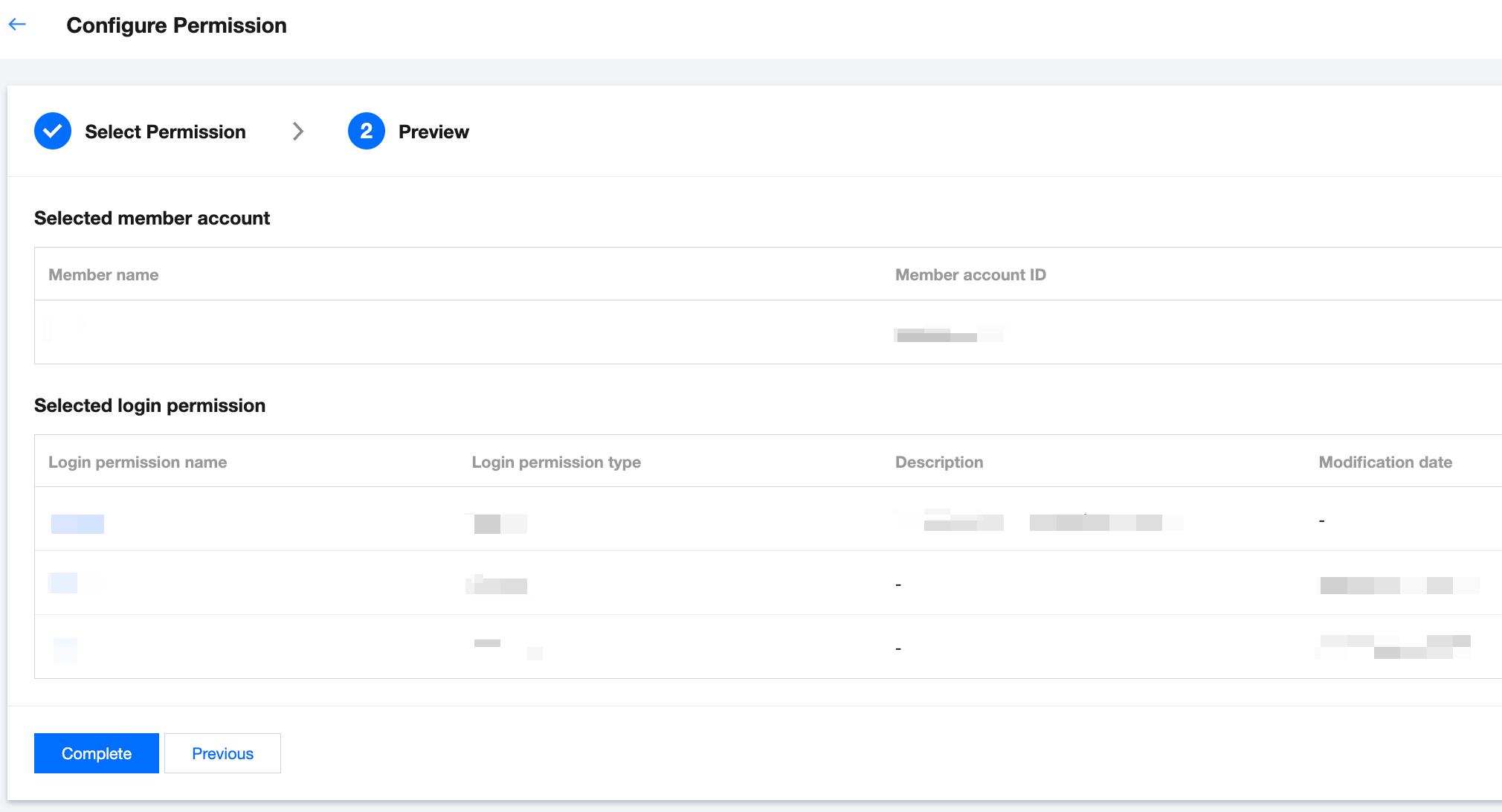
Task: Open the first login permission name link
Action: [77, 523]
